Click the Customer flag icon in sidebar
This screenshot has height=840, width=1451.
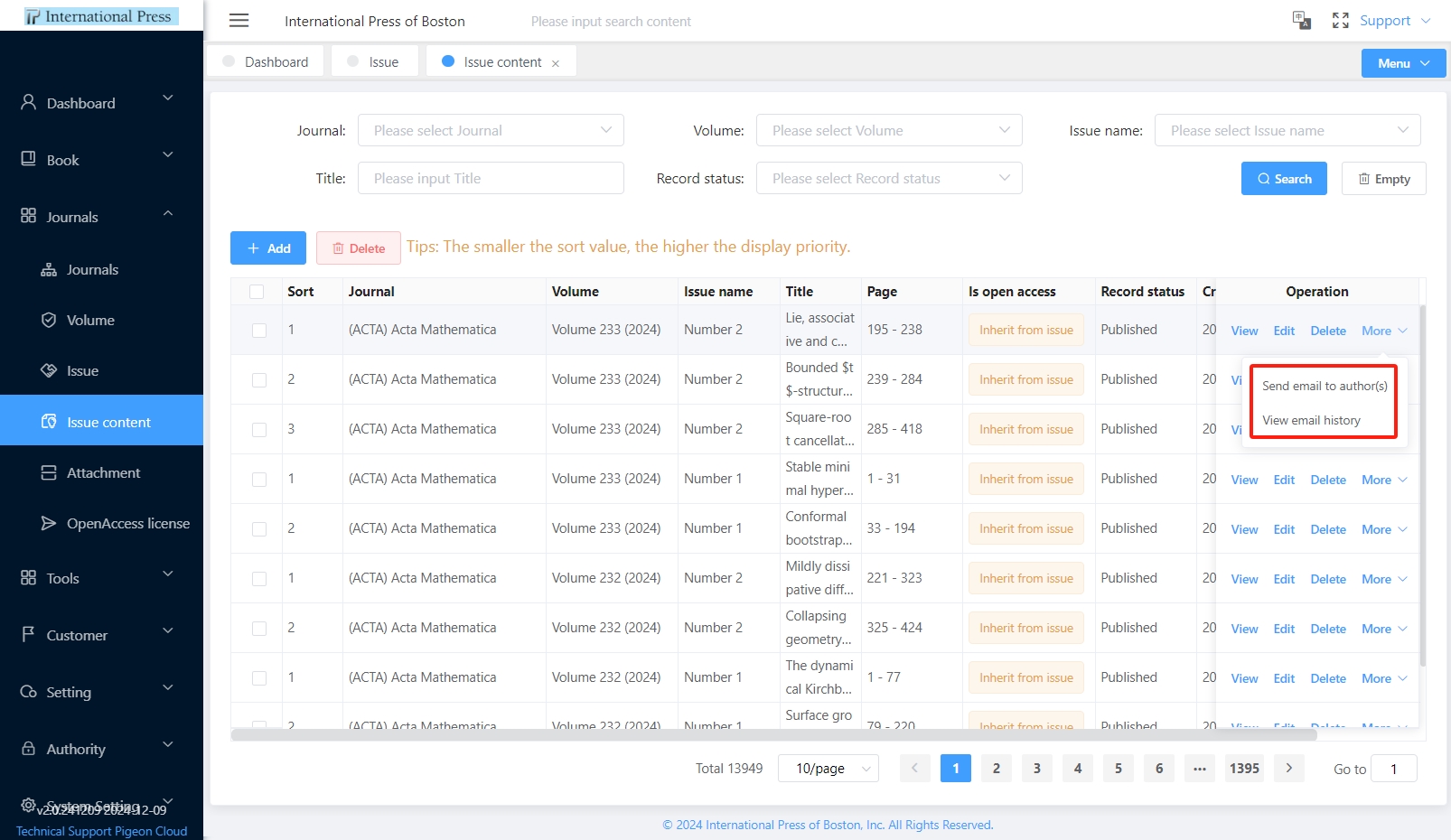[29, 634]
